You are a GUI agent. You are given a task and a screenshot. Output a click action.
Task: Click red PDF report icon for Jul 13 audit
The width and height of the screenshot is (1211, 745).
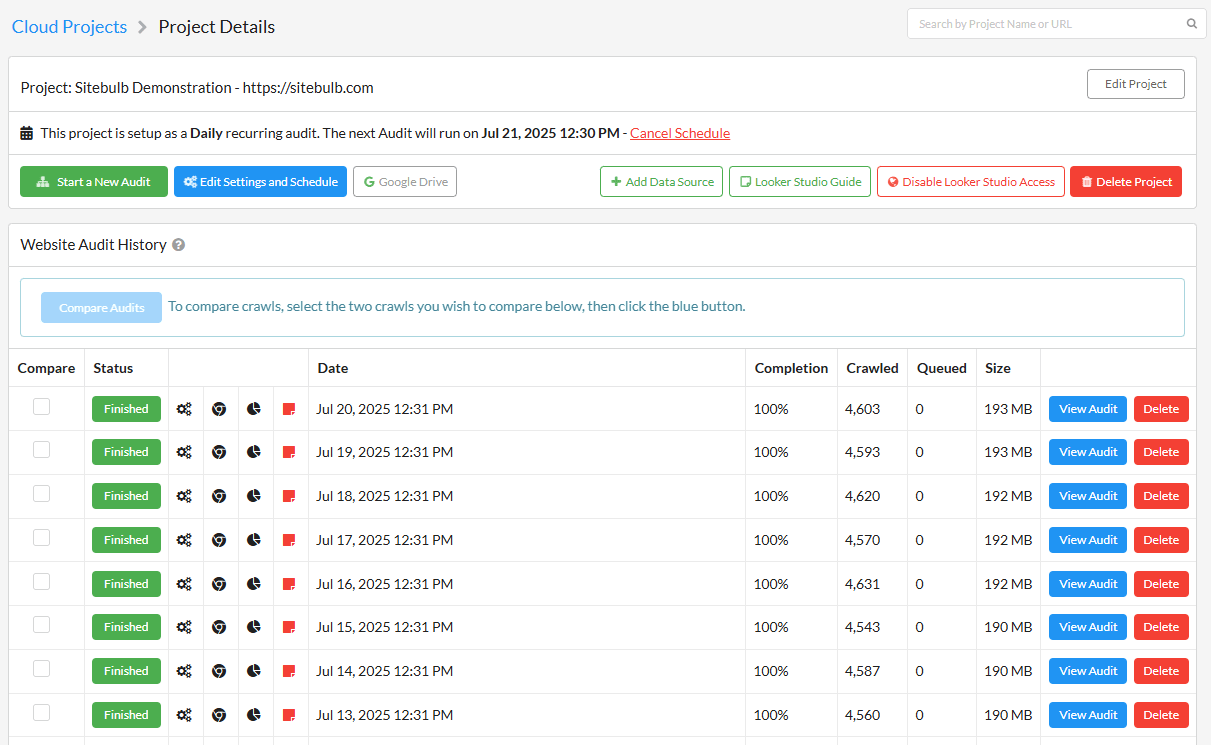click(289, 715)
